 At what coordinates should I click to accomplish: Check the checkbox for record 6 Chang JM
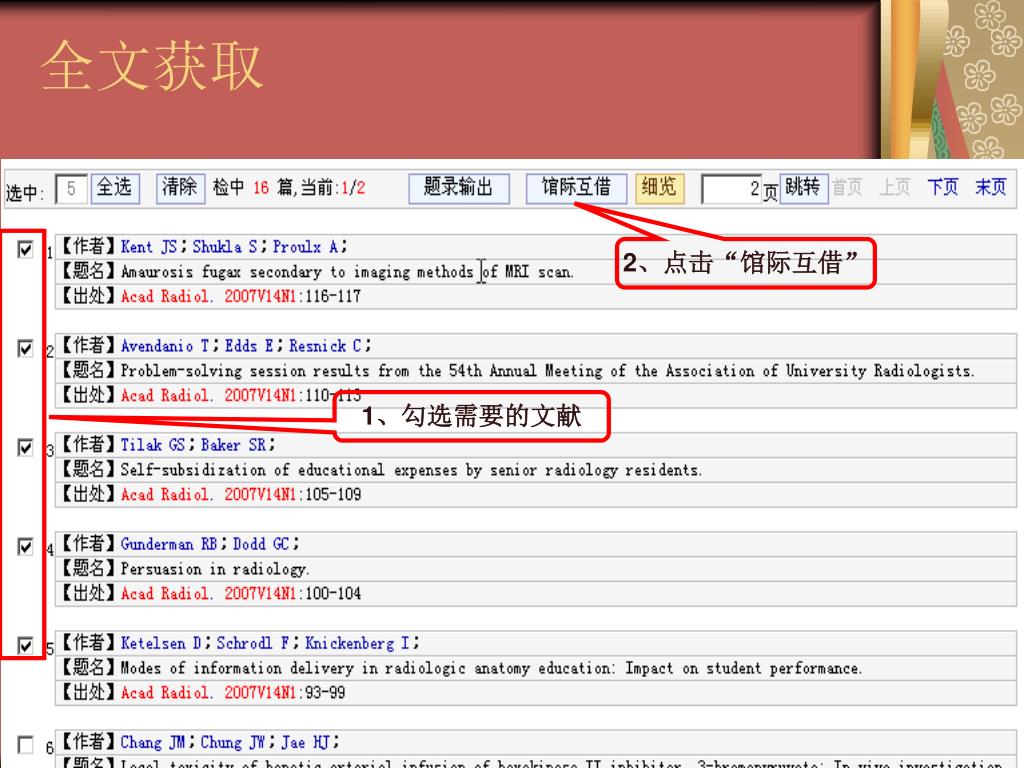click(x=25, y=744)
